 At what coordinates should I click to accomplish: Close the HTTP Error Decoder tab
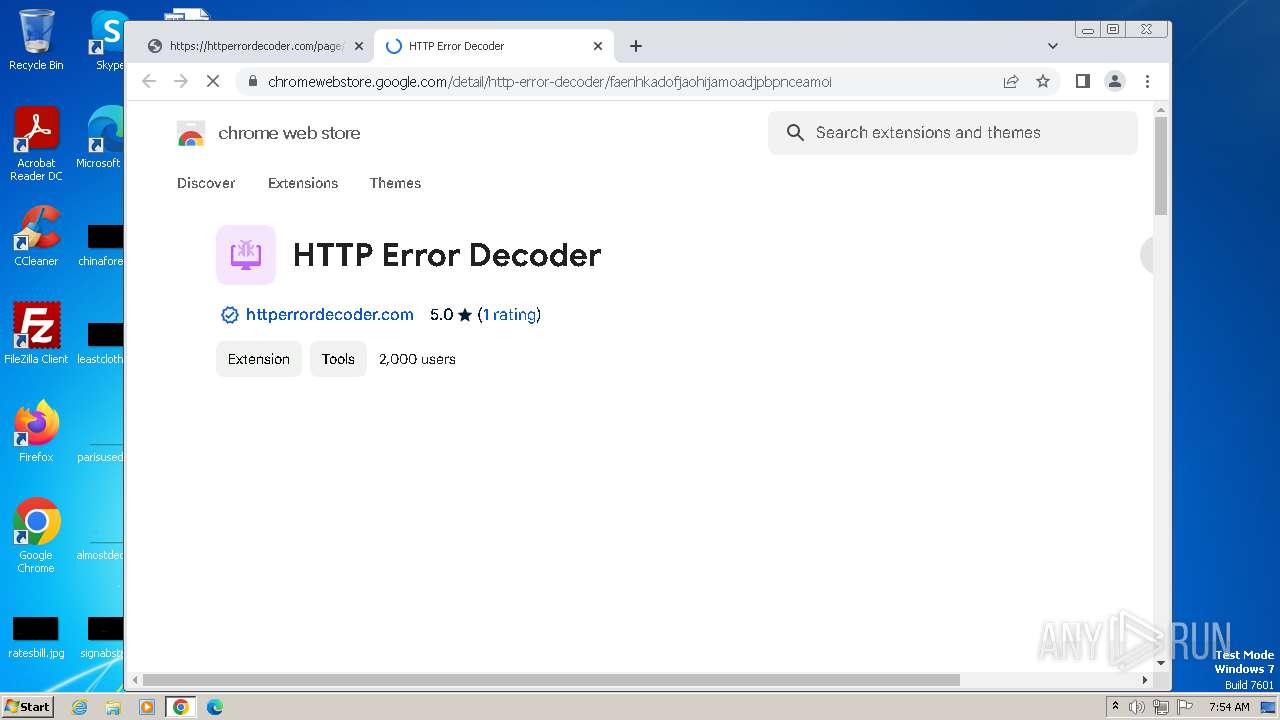tap(598, 46)
